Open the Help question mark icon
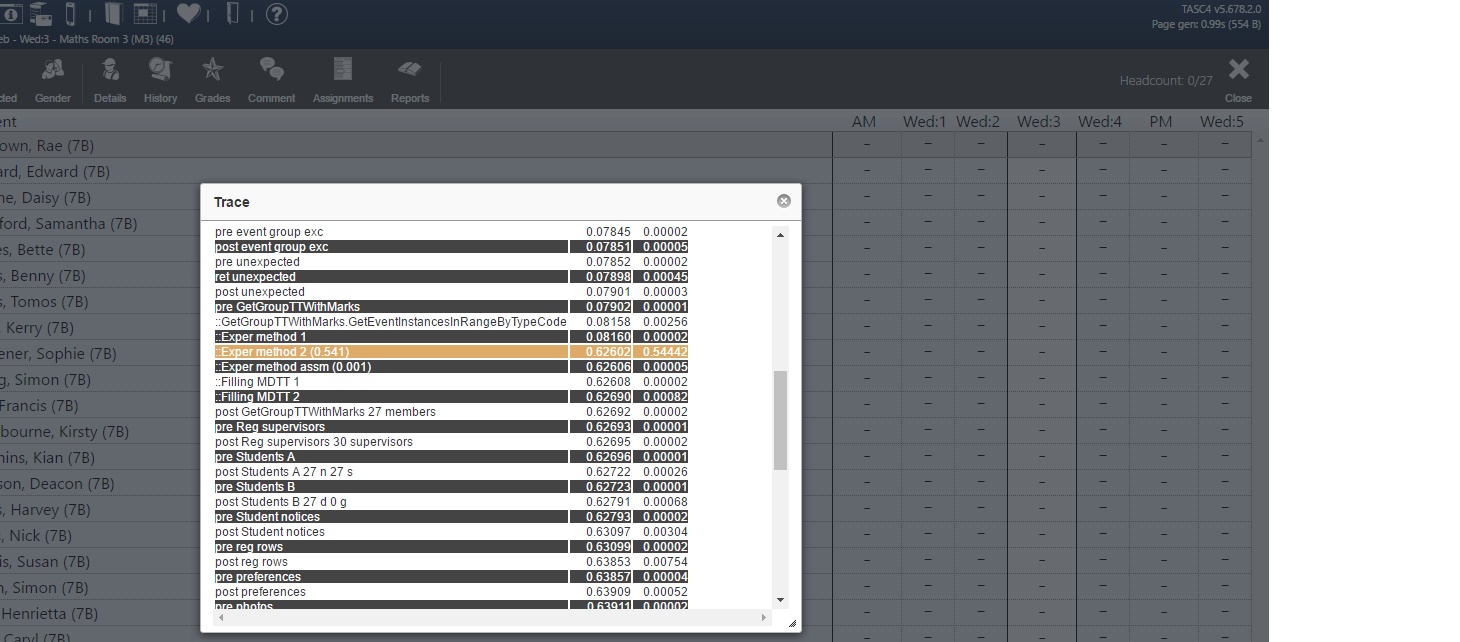 coord(277,14)
